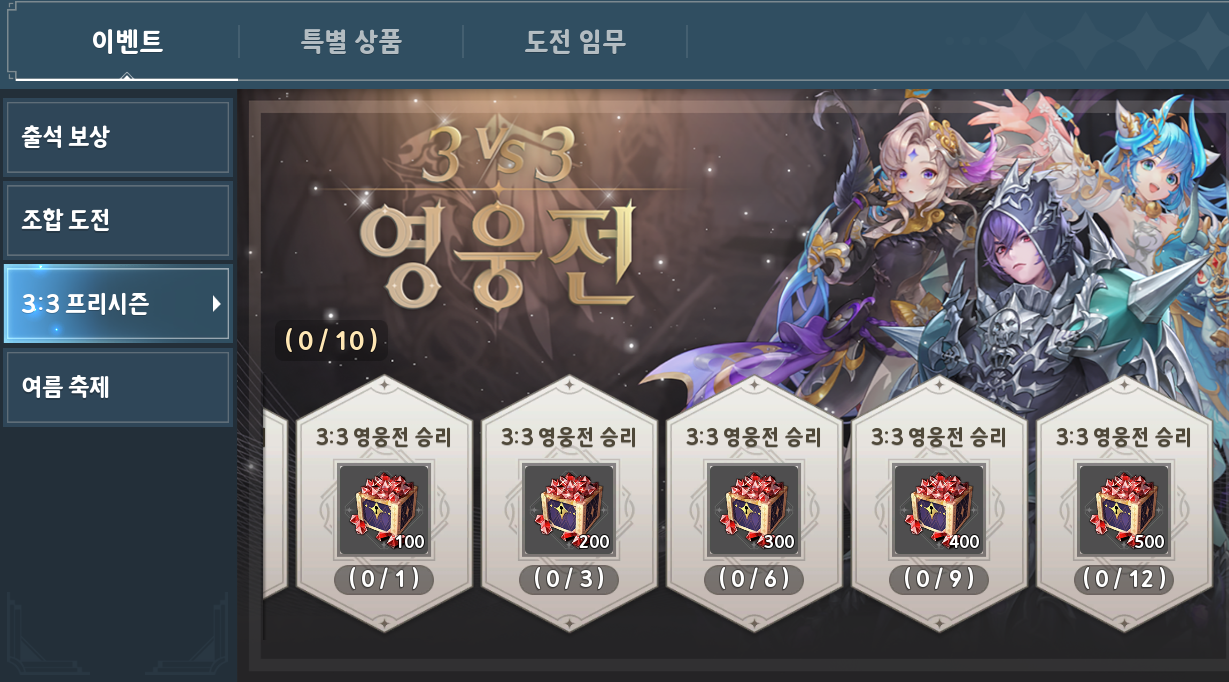Select 출석 보상 in the sidebar
Viewport: 1229px width, 682px height.
117,137
